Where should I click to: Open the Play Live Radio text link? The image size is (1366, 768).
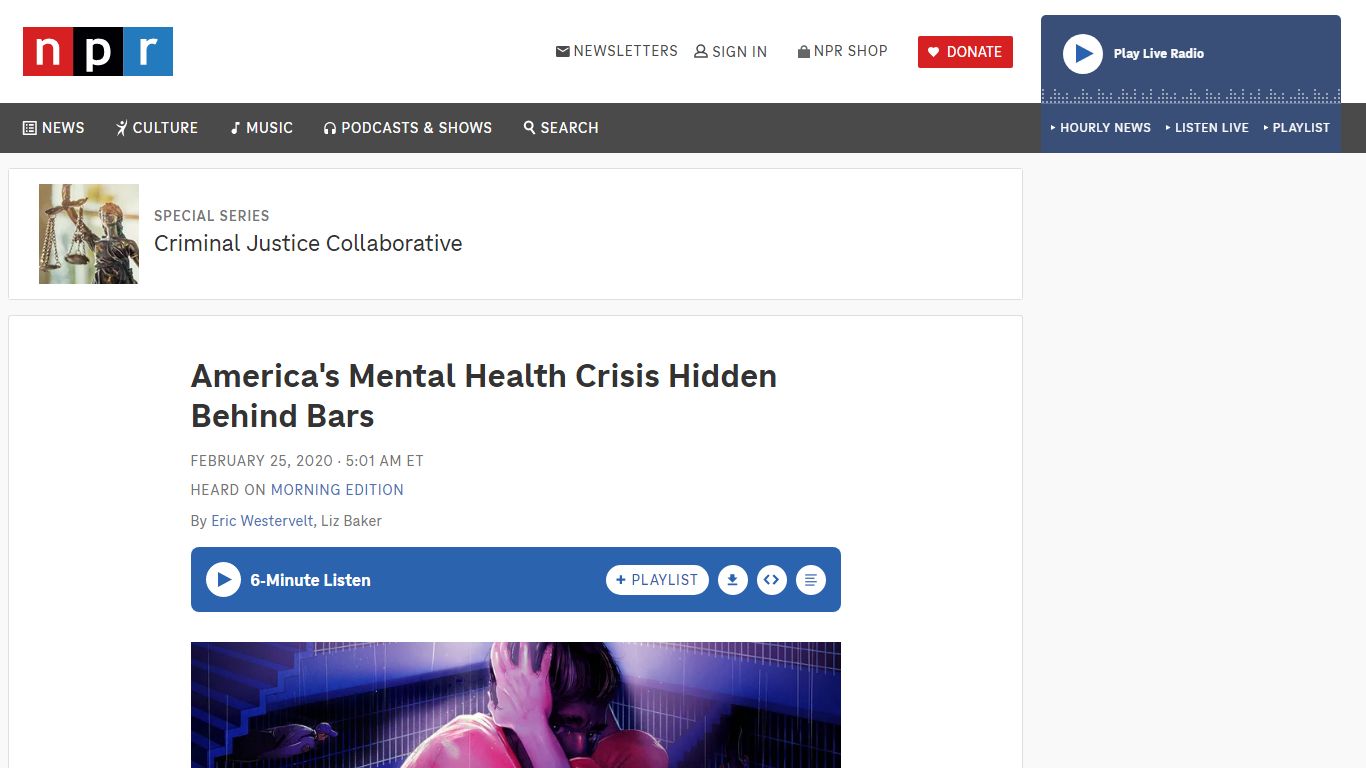[1158, 54]
